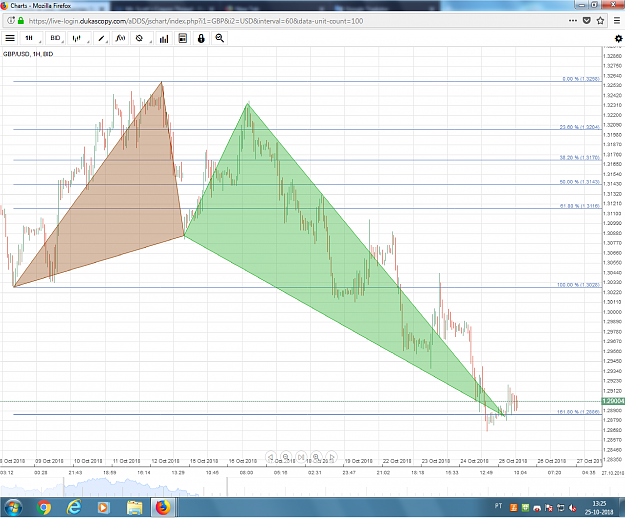Open the candlestick chart type dropdown
The height and width of the screenshot is (518, 625).
click(x=79, y=38)
